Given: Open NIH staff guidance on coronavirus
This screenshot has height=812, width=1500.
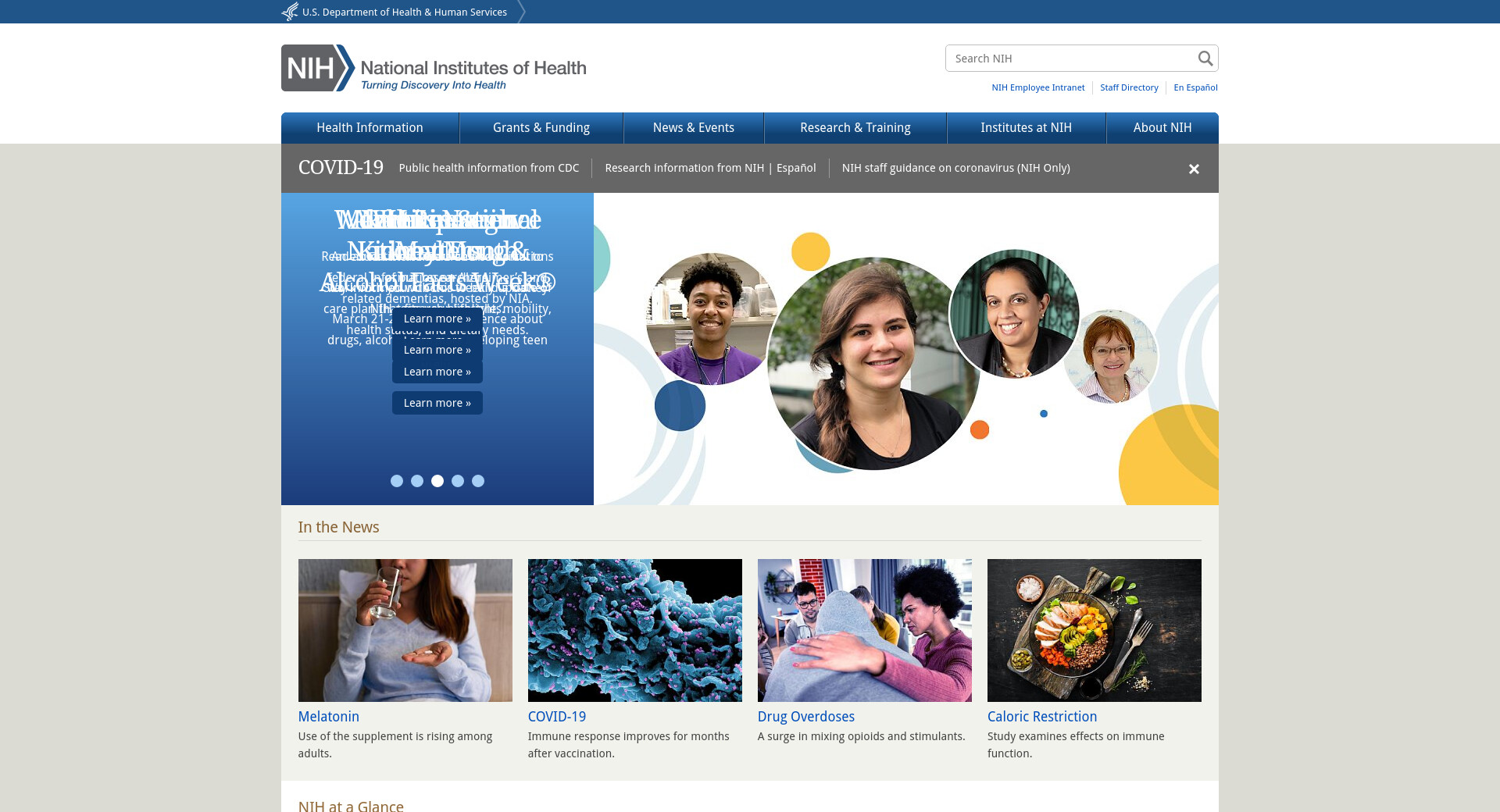Looking at the screenshot, I should click(x=956, y=168).
